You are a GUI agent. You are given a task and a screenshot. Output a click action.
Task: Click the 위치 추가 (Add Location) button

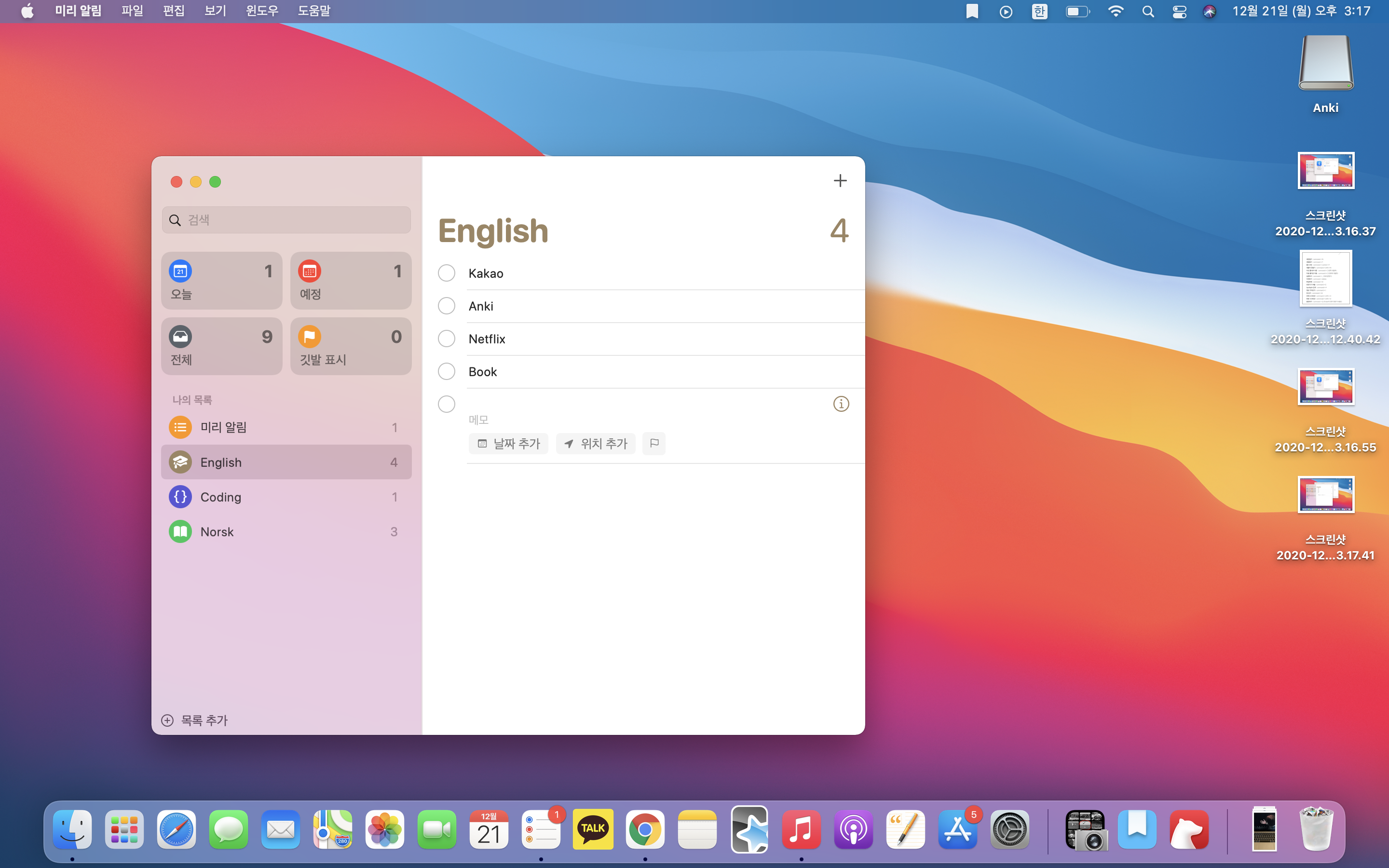[596, 443]
